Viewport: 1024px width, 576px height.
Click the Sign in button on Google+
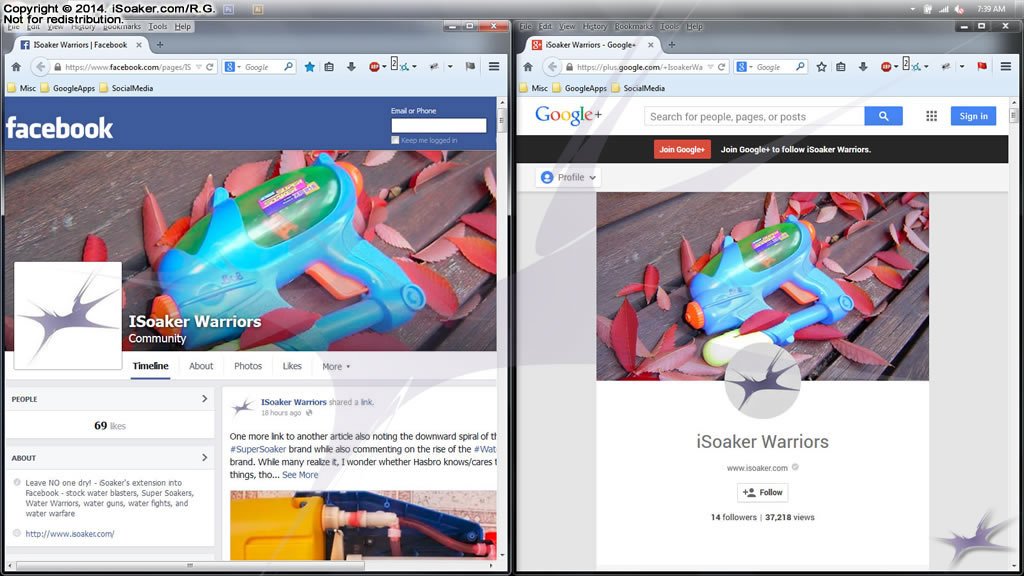pos(973,116)
